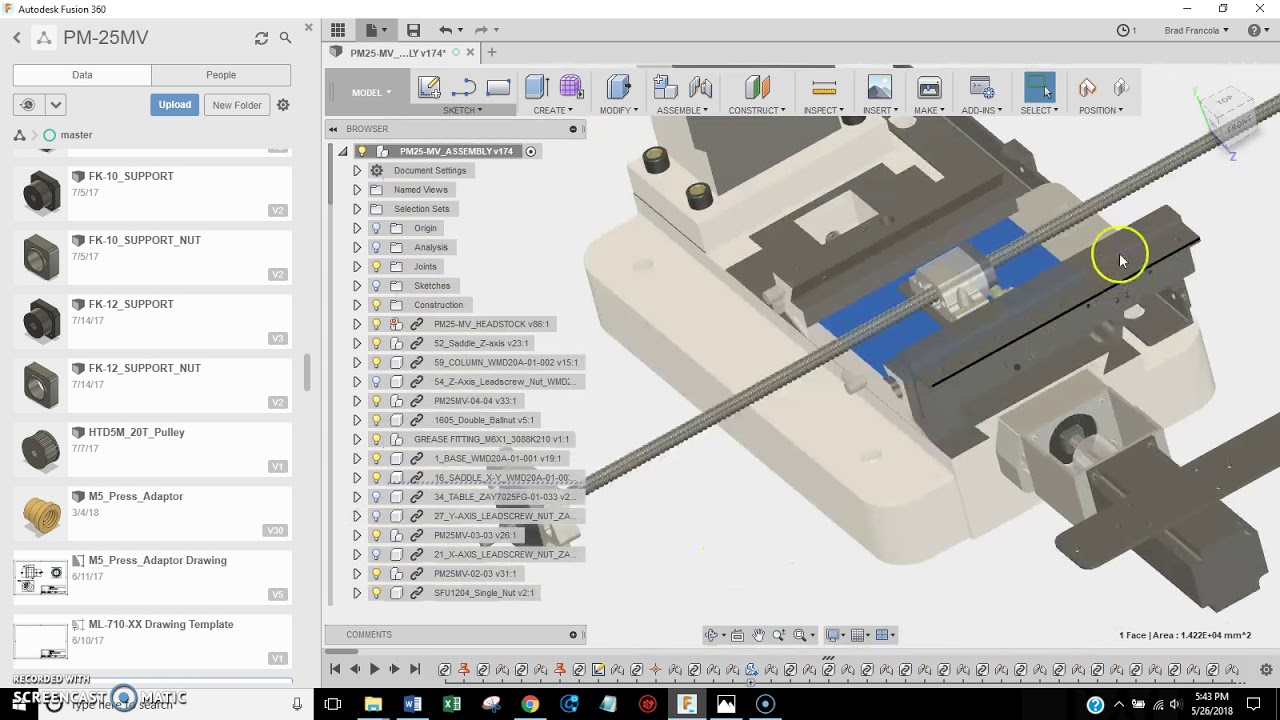This screenshot has height=720, width=1280.
Task: Open the MODEL workspace dropdown
Action: point(371,93)
